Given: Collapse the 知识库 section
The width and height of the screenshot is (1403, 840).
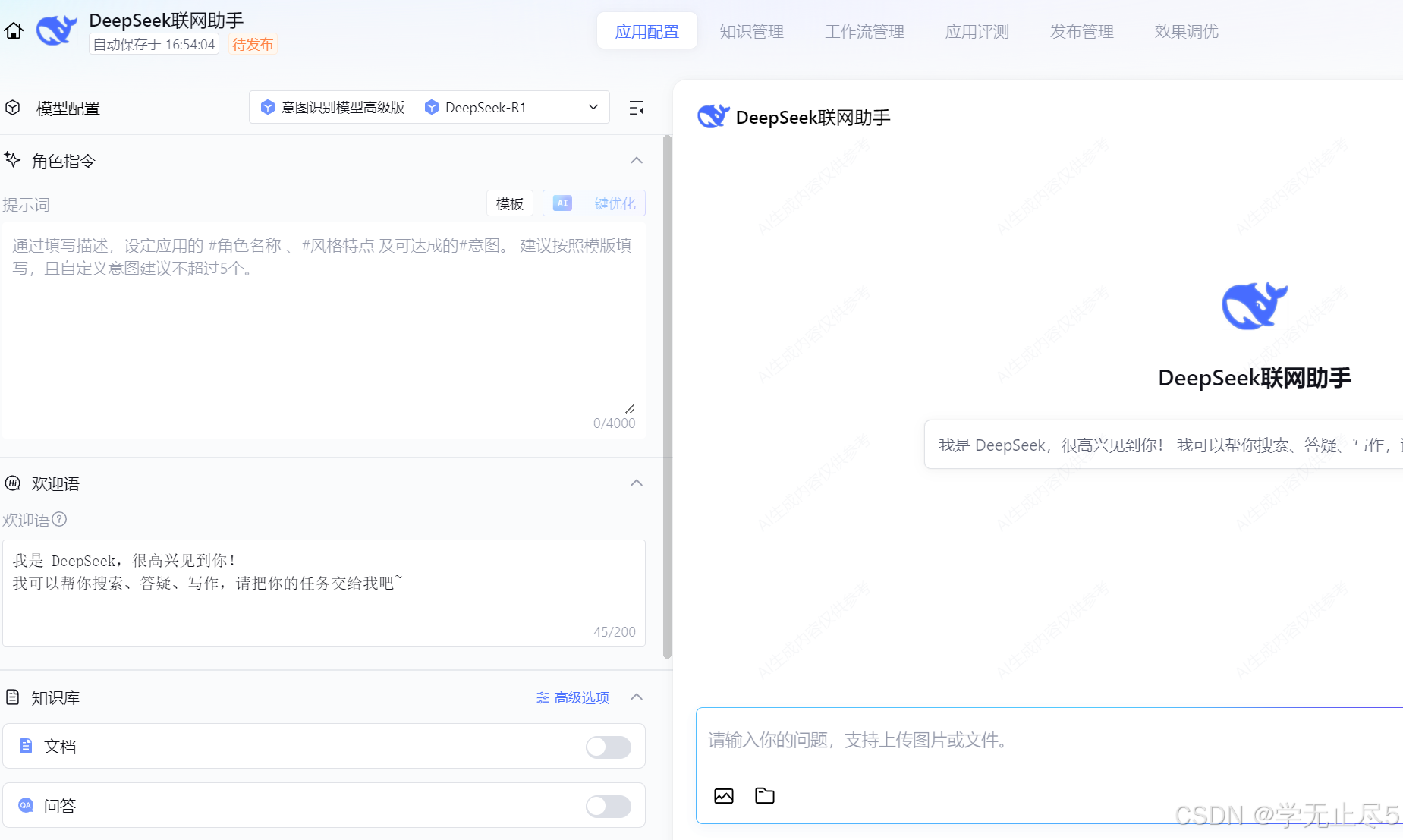Looking at the screenshot, I should pyautogui.click(x=637, y=697).
